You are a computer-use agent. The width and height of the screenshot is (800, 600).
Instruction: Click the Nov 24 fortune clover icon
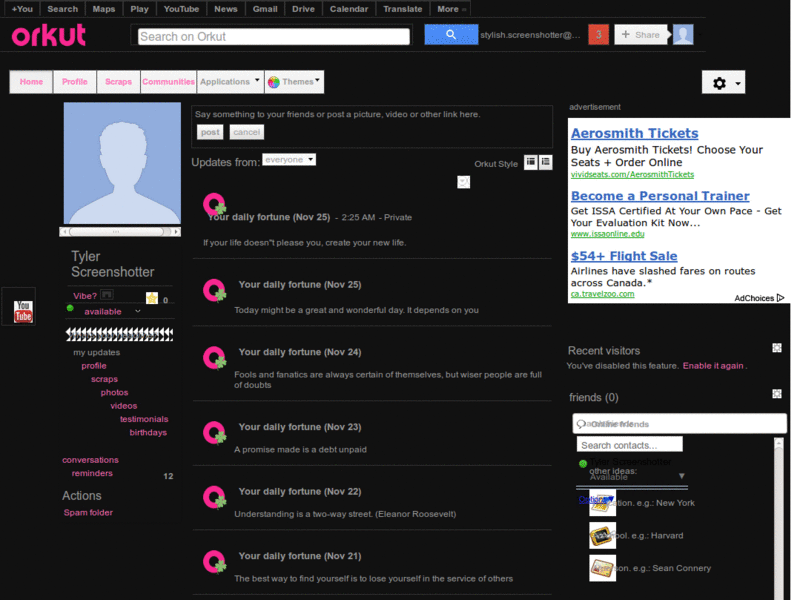(x=214, y=358)
